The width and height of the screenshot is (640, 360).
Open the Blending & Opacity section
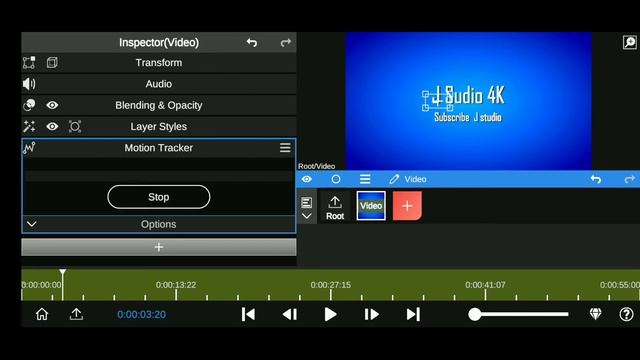tap(159, 105)
